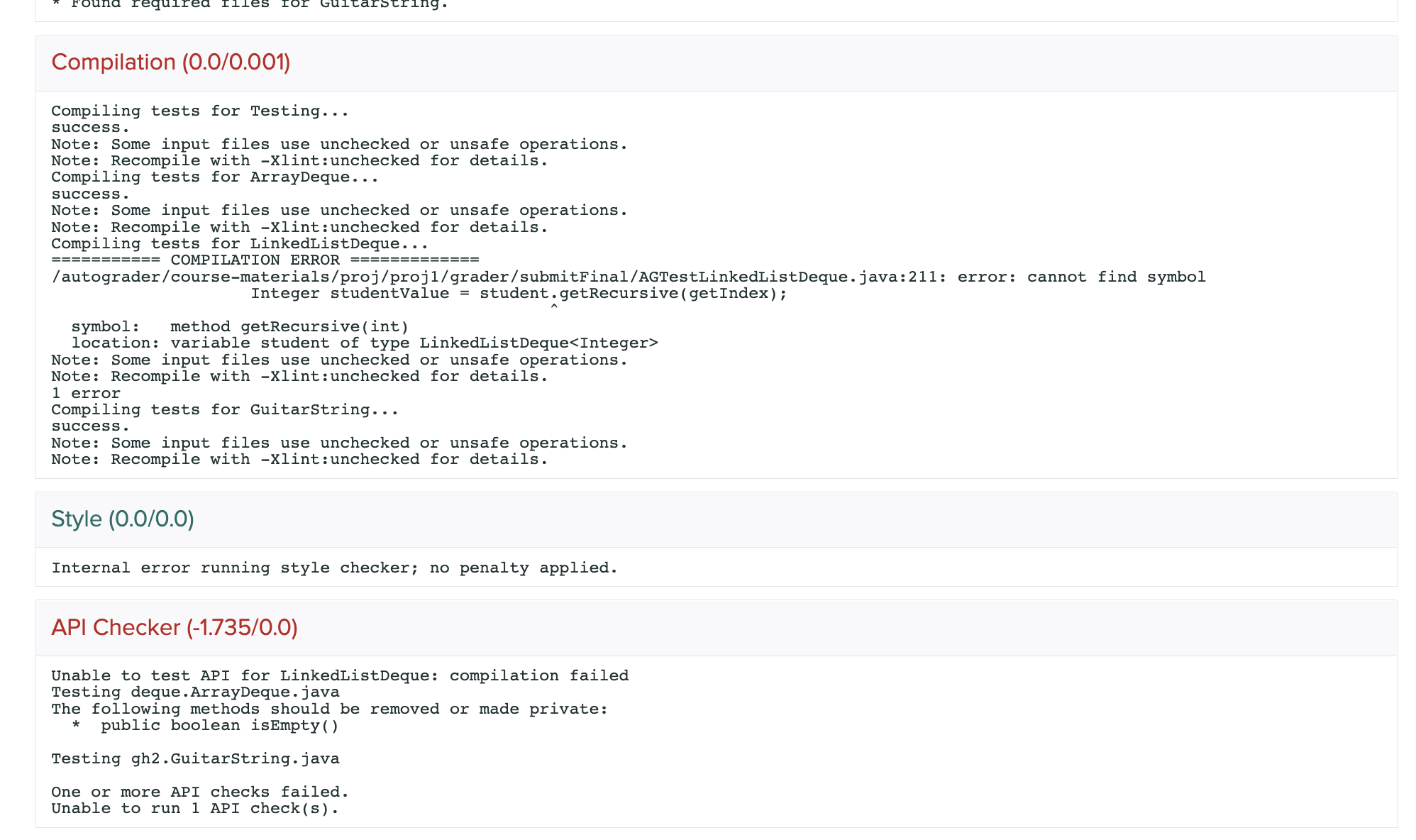Screen dimensions: 1416x840
Task: Click 'Unable to test API for LinkedListDeque' line
Action: [x=340, y=676]
